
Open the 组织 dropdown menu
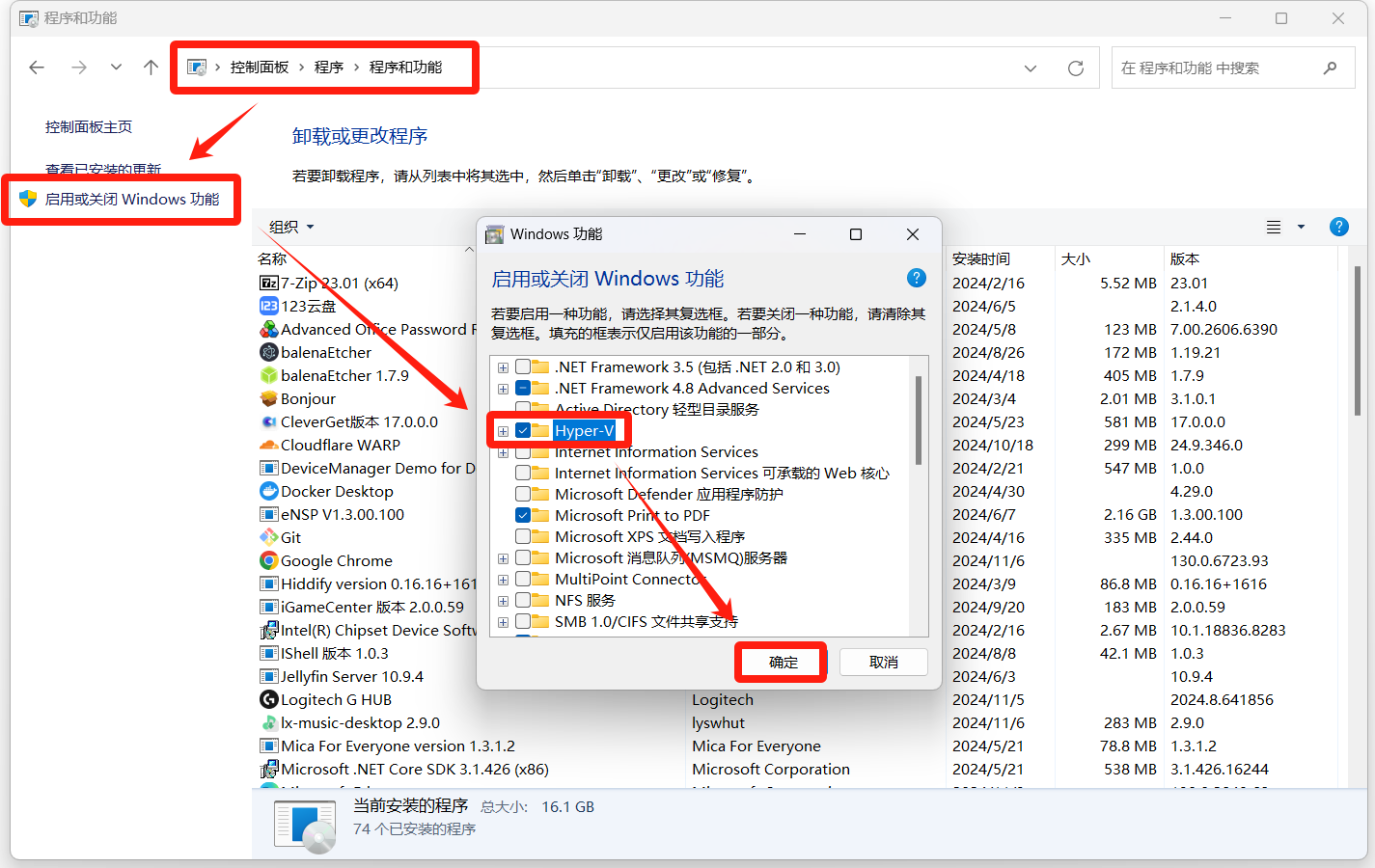pos(291,227)
